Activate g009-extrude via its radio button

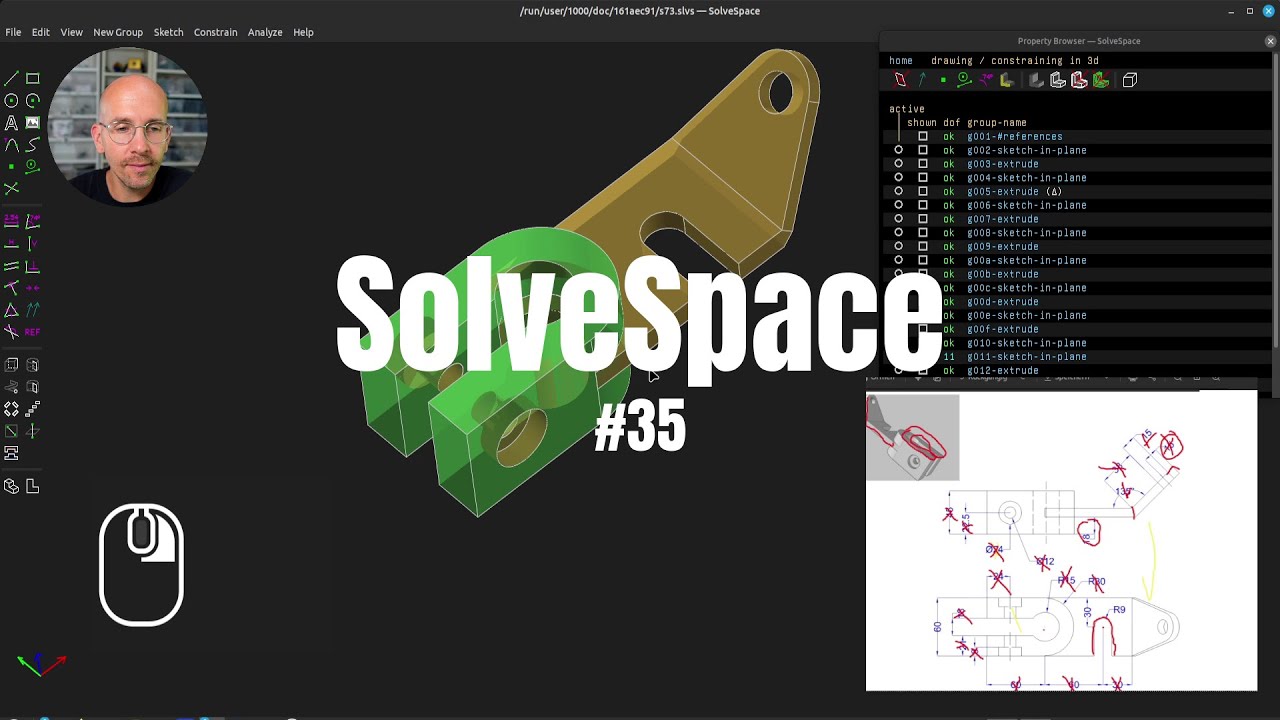[x=898, y=247]
